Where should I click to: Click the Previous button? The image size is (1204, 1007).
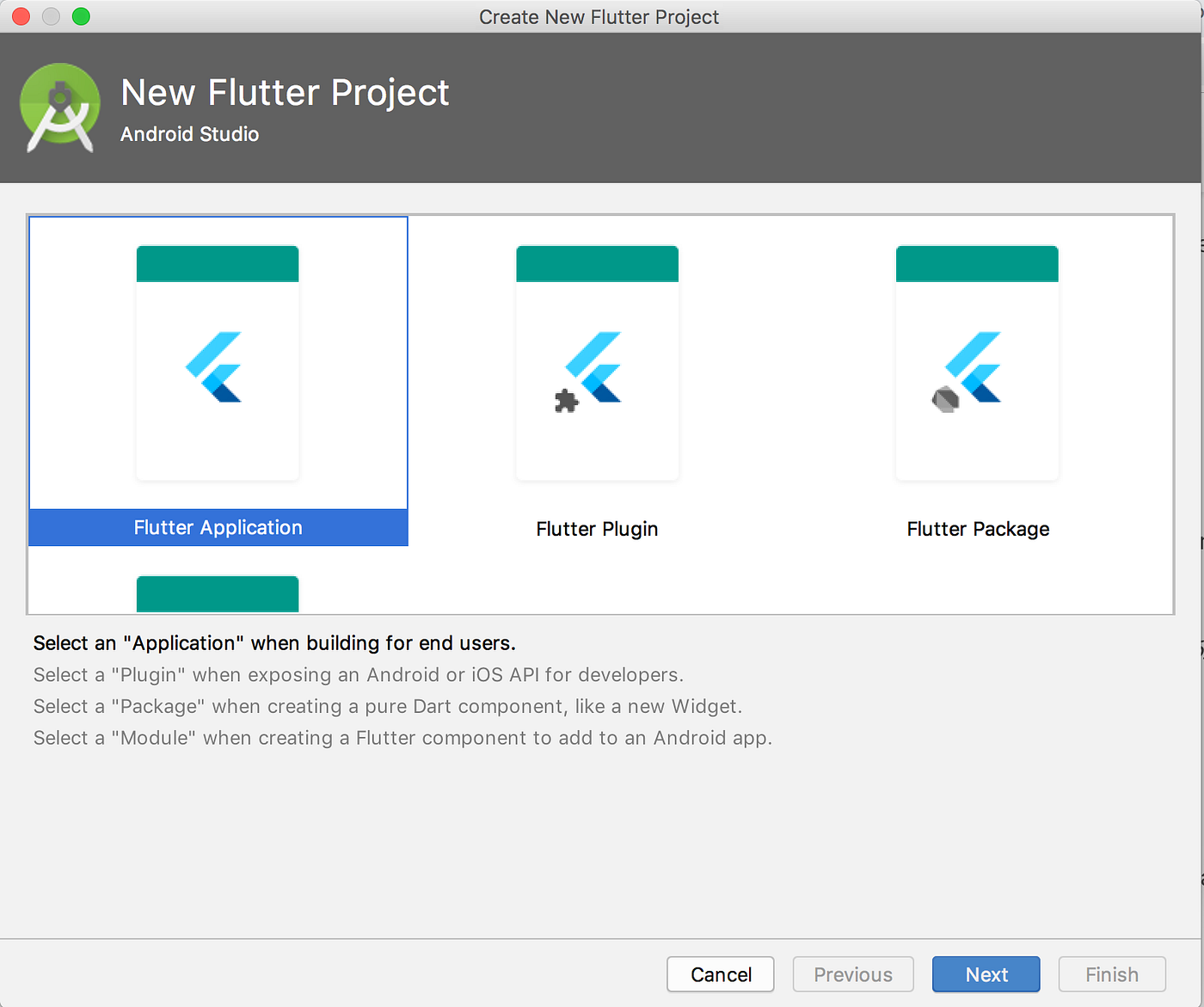tap(852, 974)
